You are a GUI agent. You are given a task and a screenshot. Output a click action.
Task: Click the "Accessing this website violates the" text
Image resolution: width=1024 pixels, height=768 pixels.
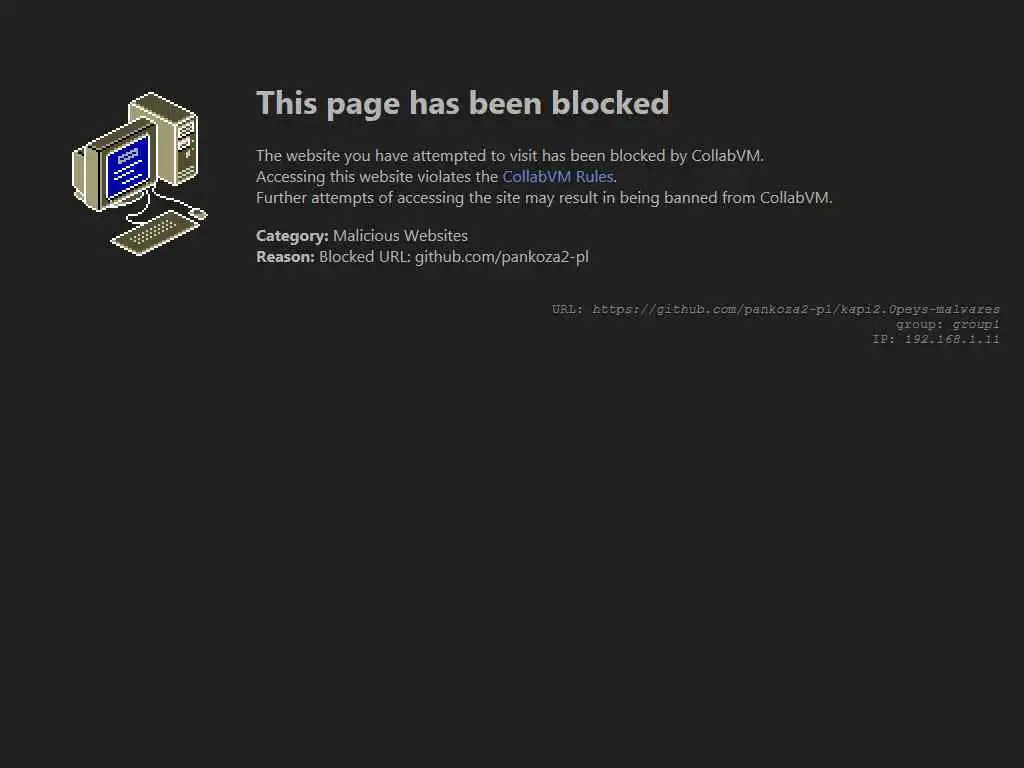(377, 177)
